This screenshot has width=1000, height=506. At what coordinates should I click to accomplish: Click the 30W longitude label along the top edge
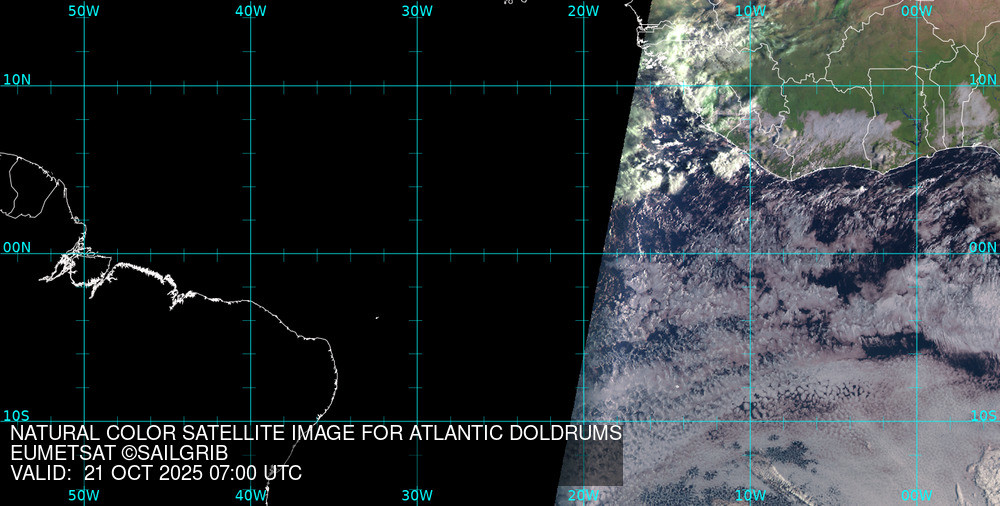417,11
